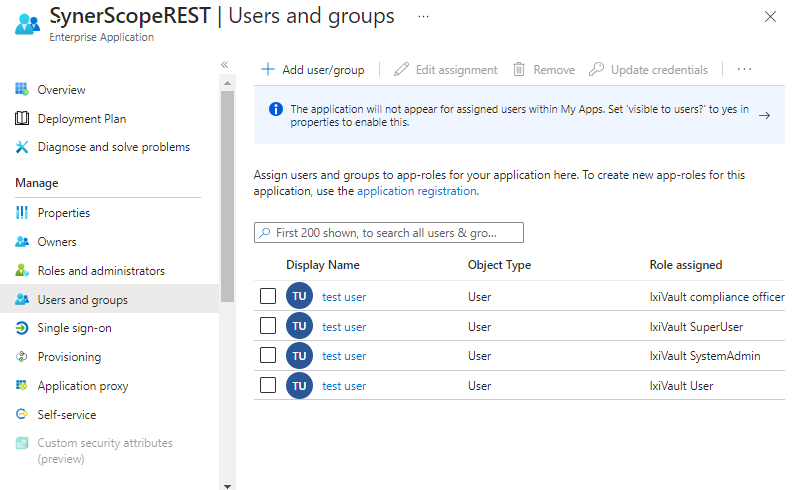The height and width of the screenshot is (490, 797).
Task: Check the IxiVault compliance officer row checkbox
Action: pos(268,297)
